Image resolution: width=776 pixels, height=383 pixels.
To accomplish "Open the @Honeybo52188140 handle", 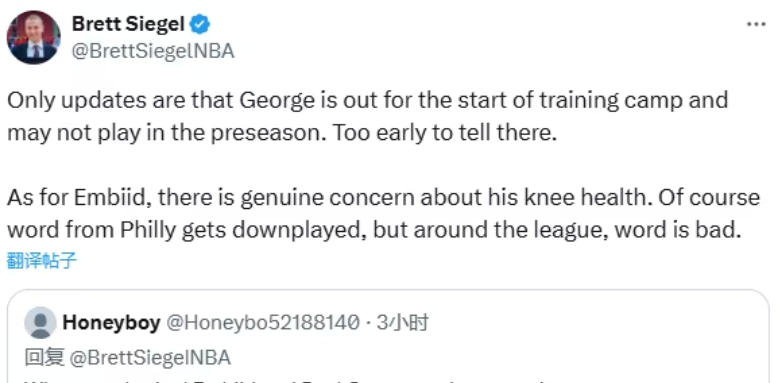I will 262,323.
